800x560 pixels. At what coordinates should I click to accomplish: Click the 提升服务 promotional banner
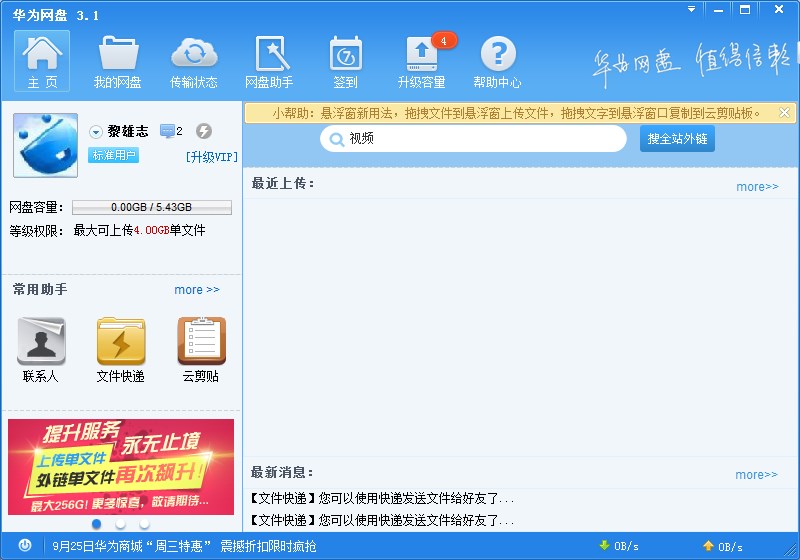tap(121, 467)
